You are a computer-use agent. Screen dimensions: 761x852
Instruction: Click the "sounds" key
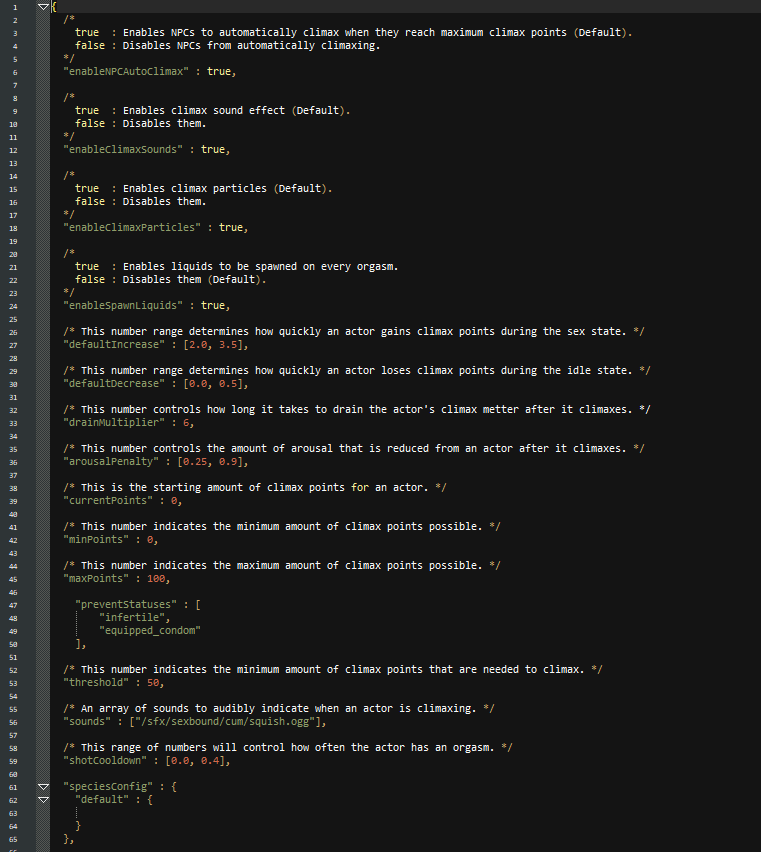pos(87,722)
